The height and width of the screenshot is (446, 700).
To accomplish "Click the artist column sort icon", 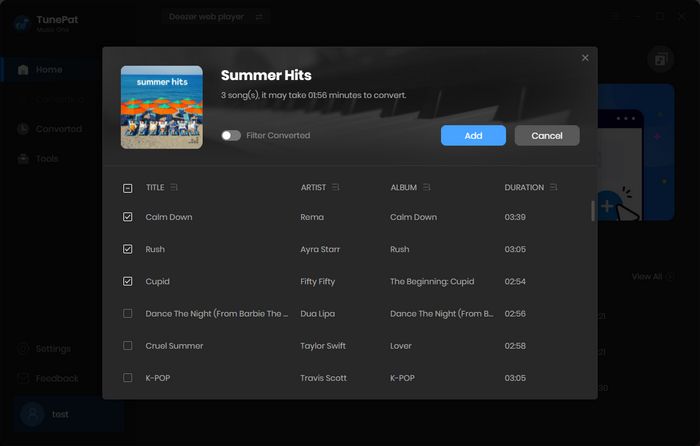I will click(x=336, y=187).
